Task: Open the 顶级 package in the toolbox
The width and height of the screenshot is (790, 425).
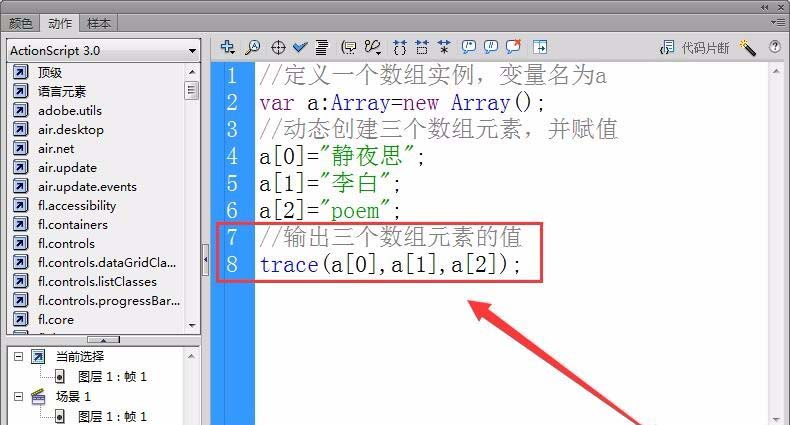Action: pos(49,73)
